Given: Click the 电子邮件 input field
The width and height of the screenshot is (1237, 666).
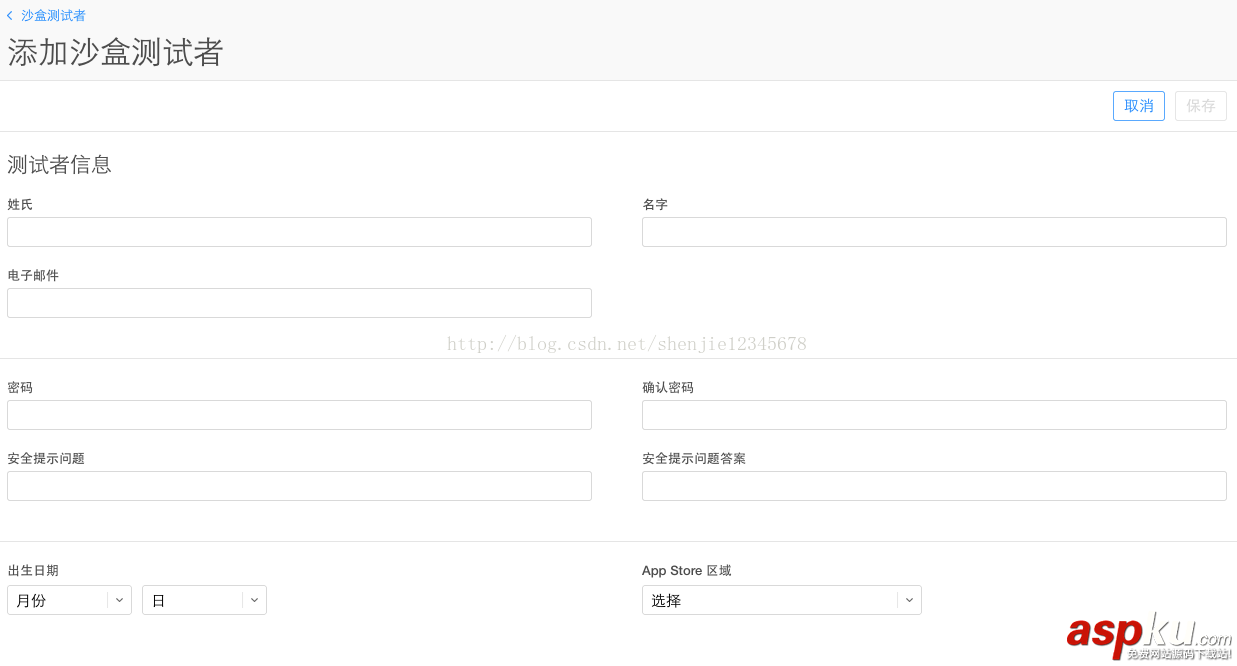Looking at the screenshot, I should (x=298, y=302).
